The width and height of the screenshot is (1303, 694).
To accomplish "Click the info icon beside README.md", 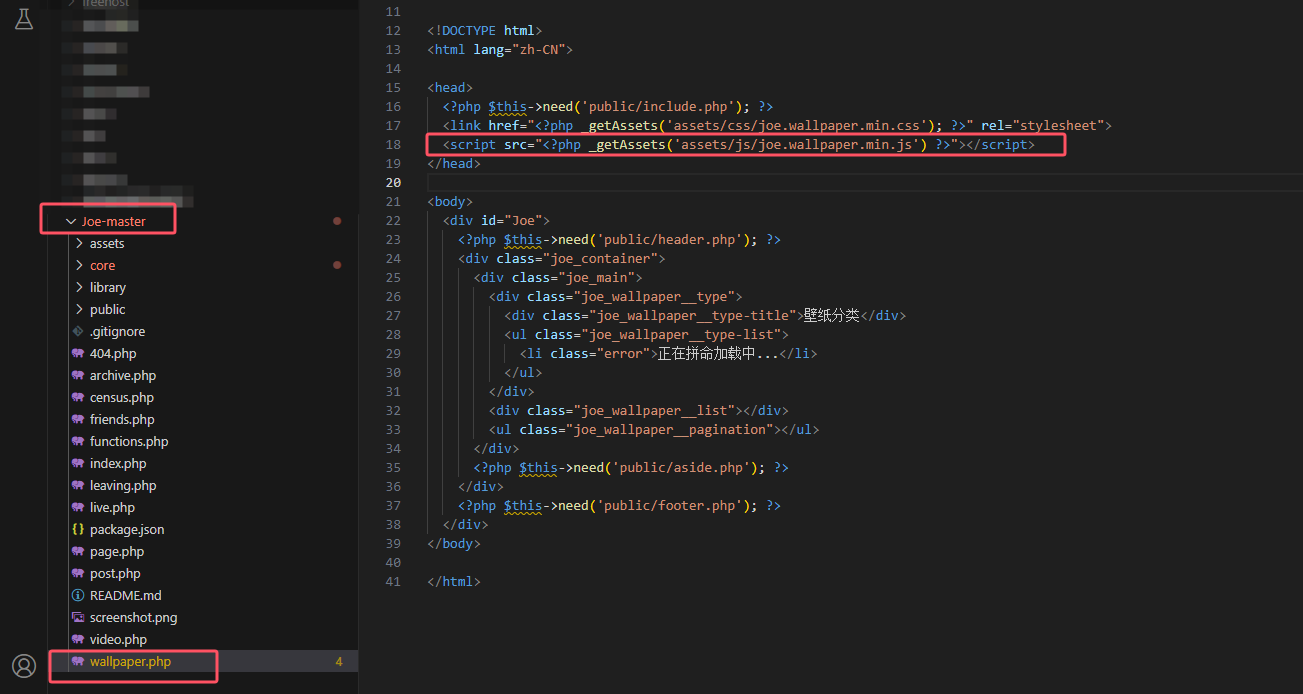I will click(78, 595).
